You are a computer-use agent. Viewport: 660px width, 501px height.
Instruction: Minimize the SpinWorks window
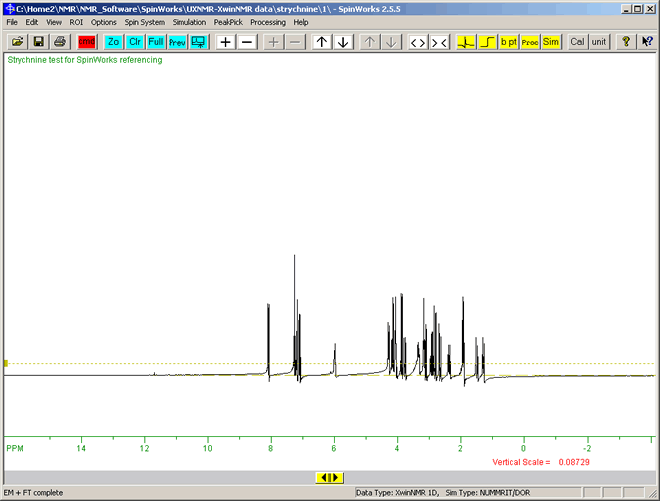(x=626, y=9)
